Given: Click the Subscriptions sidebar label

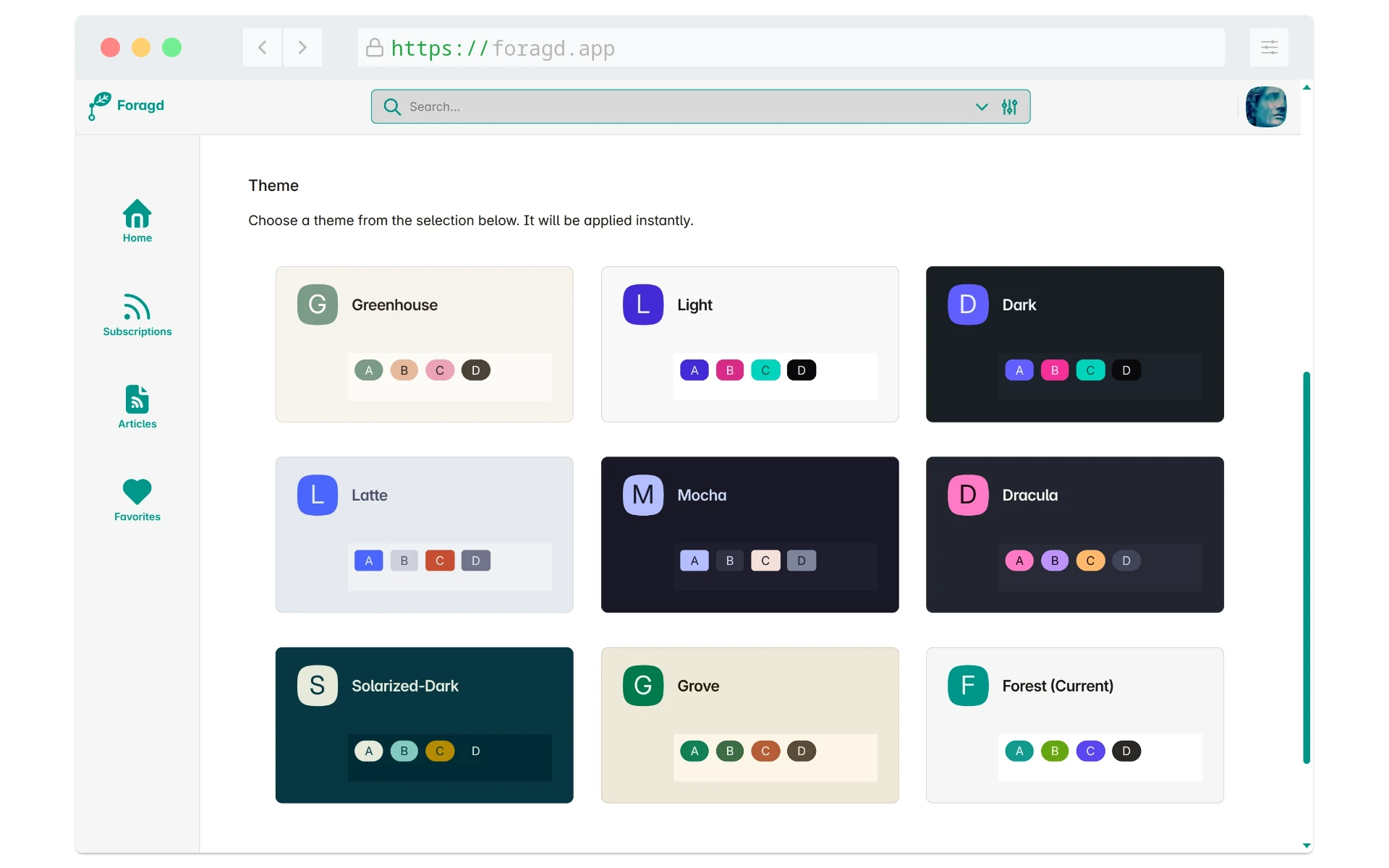Looking at the screenshot, I should (137, 331).
